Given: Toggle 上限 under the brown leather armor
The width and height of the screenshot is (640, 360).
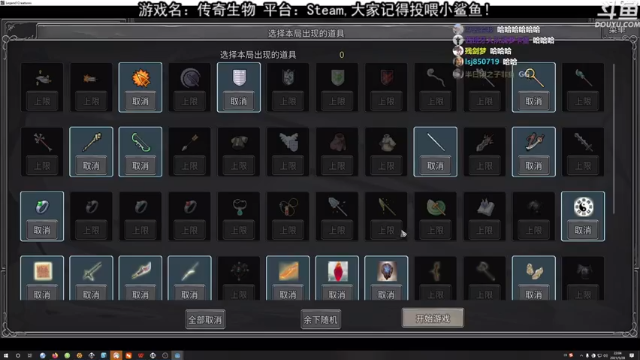Looking at the screenshot, I should (239, 166).
